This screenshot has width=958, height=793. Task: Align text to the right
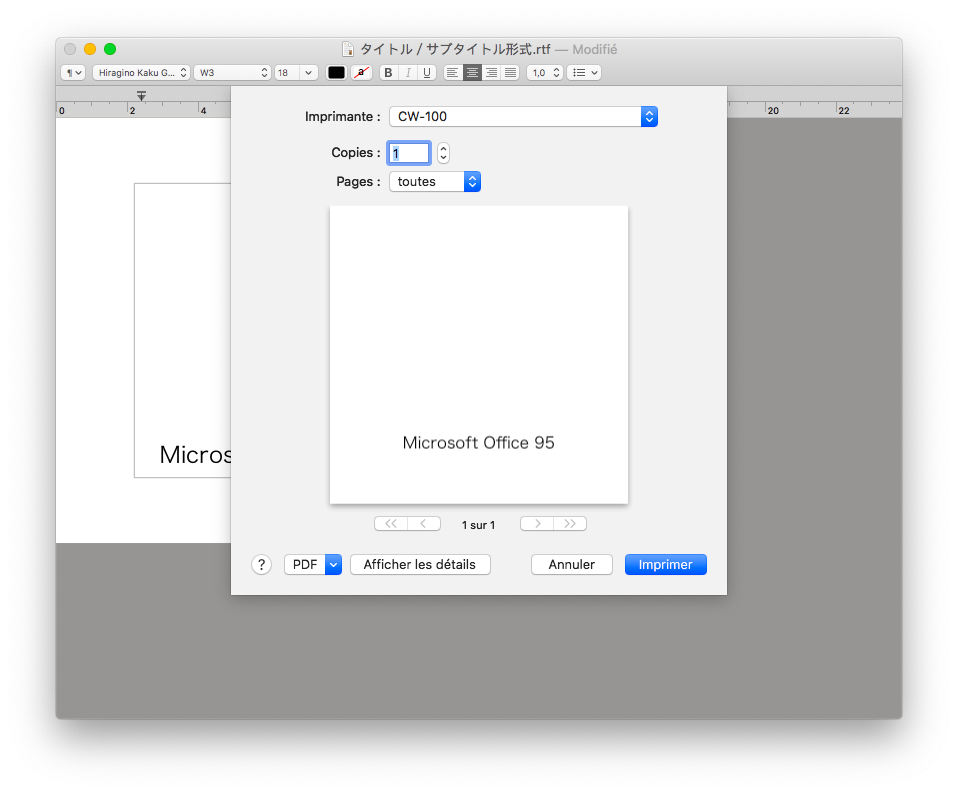(x=491, y=73)
